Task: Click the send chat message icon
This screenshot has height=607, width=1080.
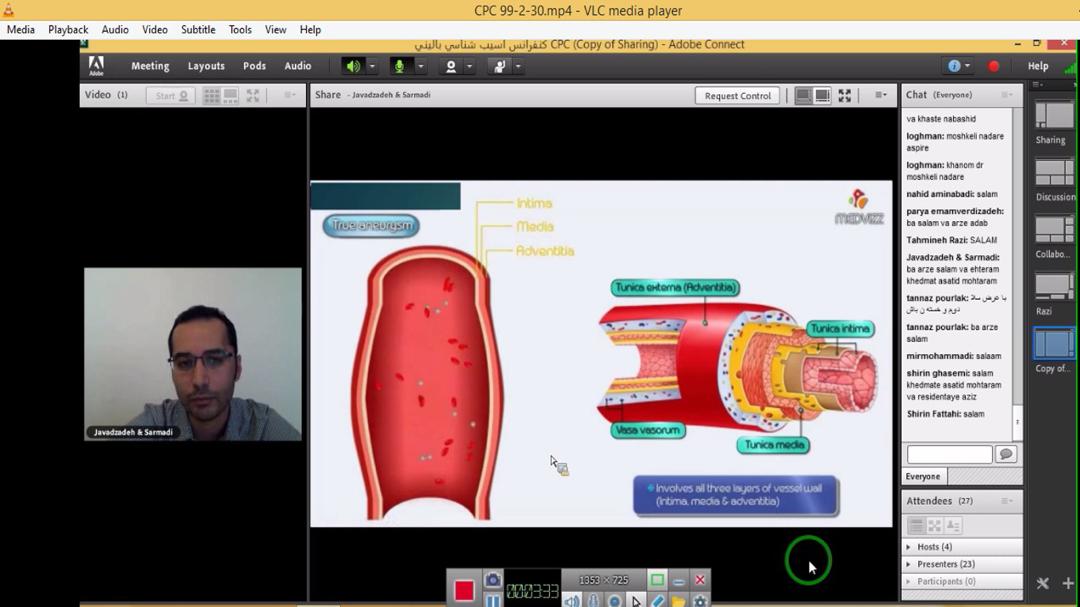Action: pos(1005,454)
